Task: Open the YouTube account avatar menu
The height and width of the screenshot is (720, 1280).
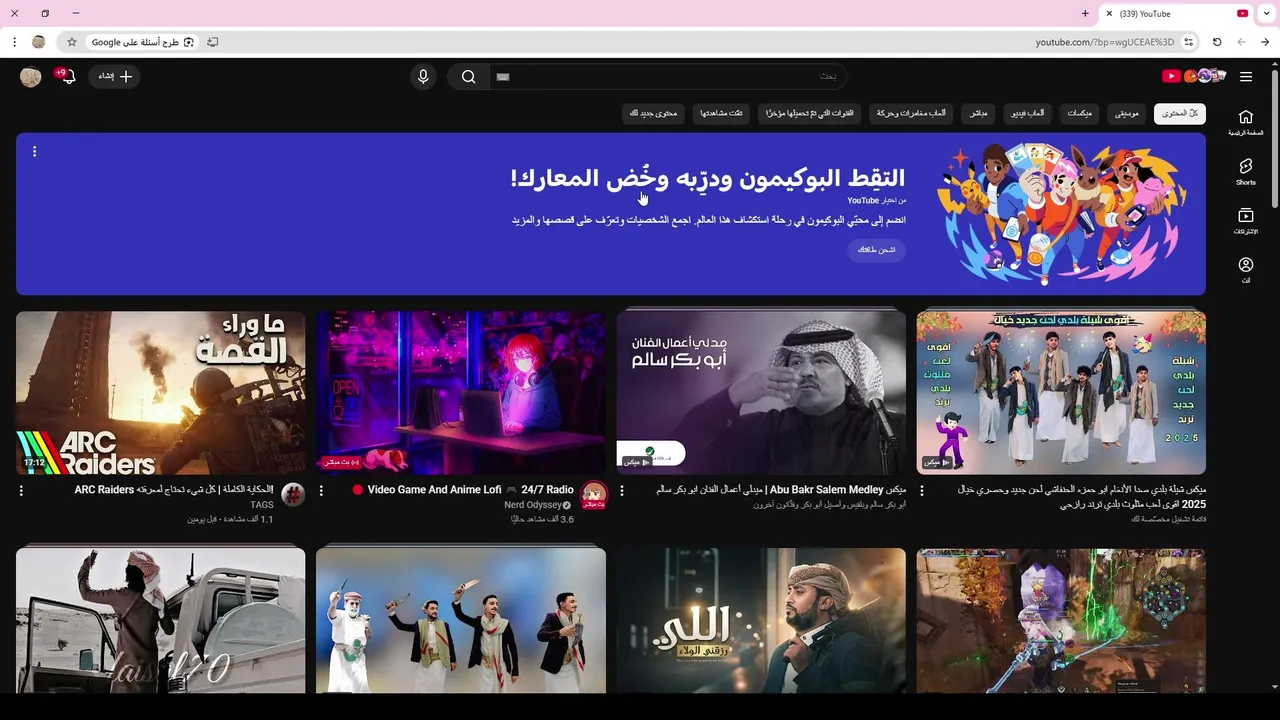Action: tap(31, 77)
